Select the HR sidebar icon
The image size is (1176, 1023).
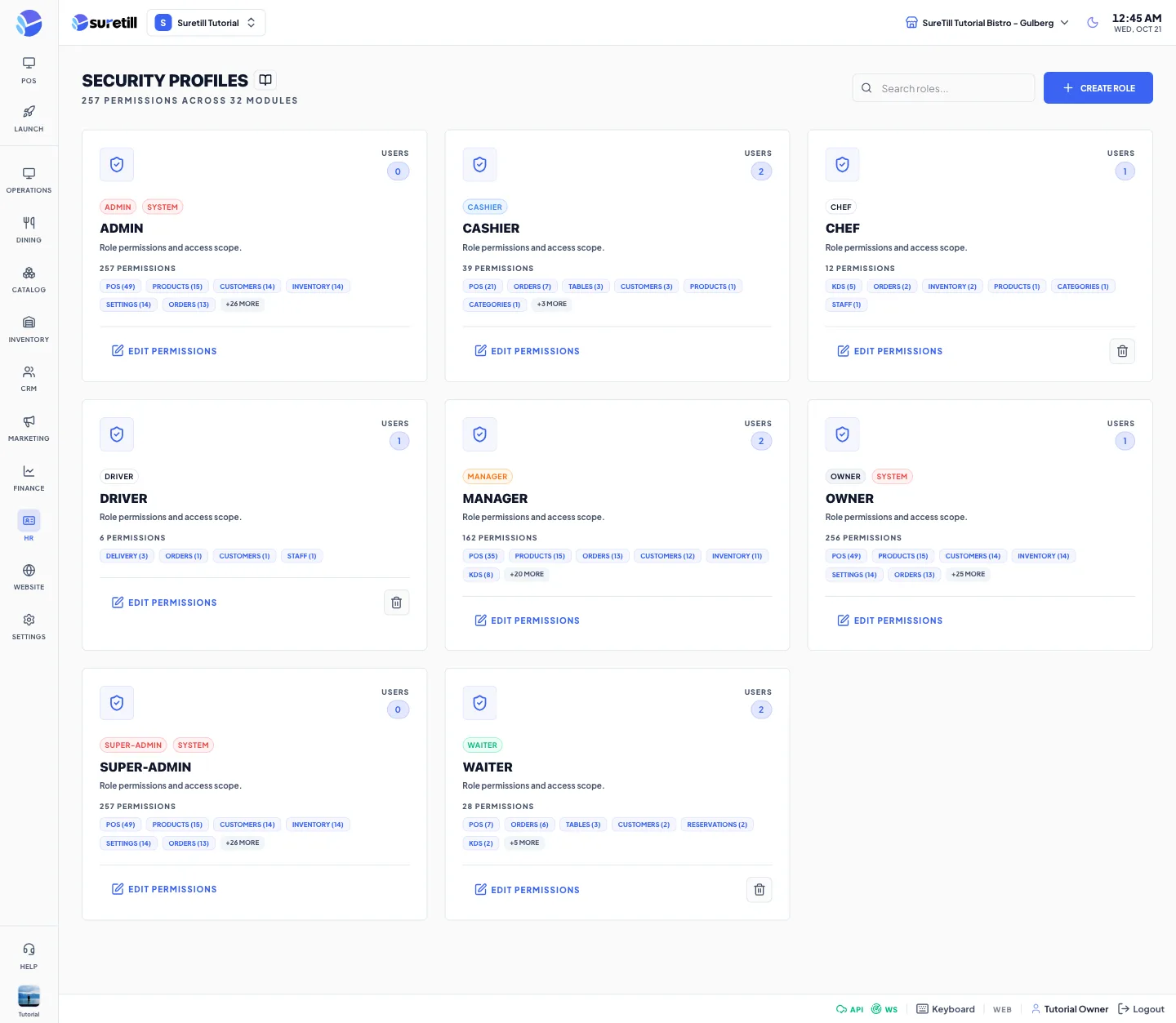(x=29, y=527)
